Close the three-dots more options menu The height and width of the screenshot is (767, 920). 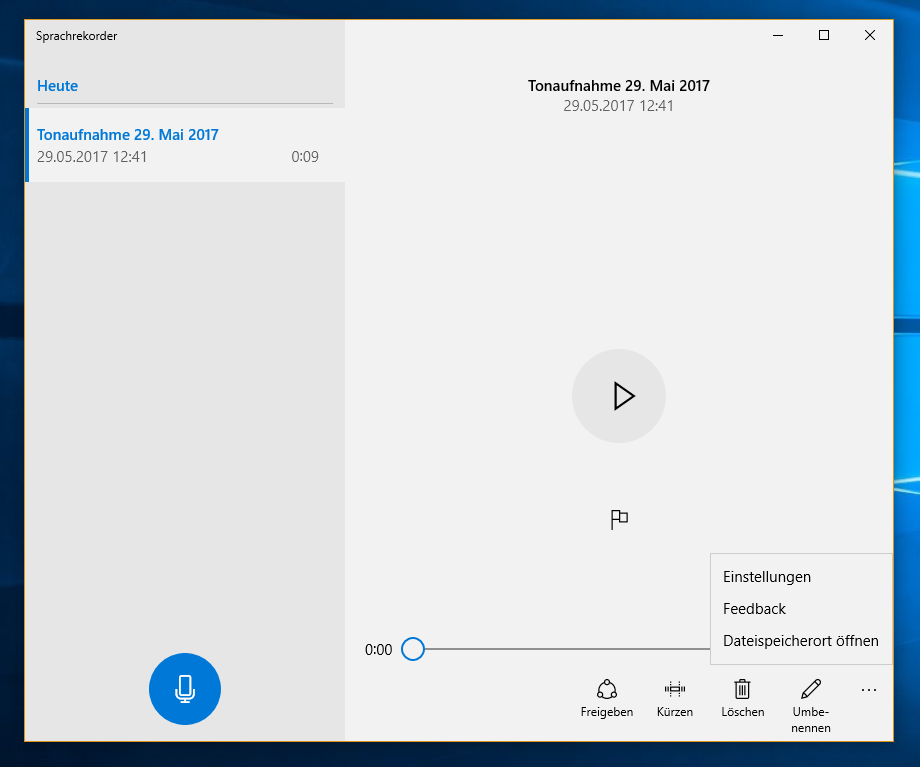point(868,690)
